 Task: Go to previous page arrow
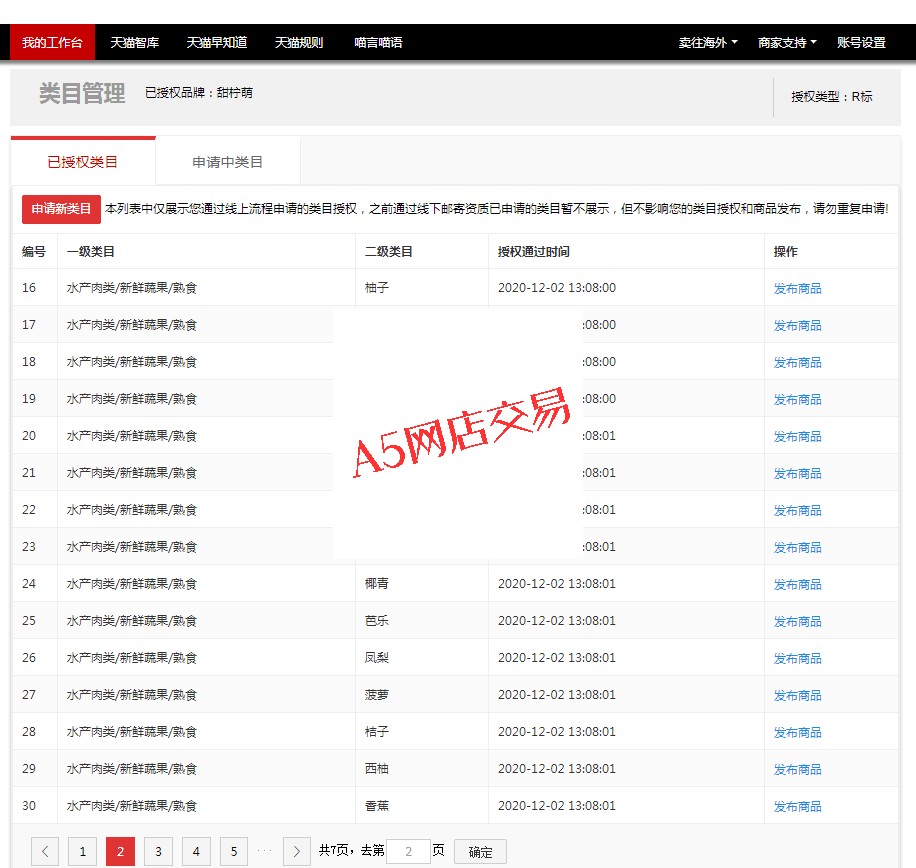45,852
